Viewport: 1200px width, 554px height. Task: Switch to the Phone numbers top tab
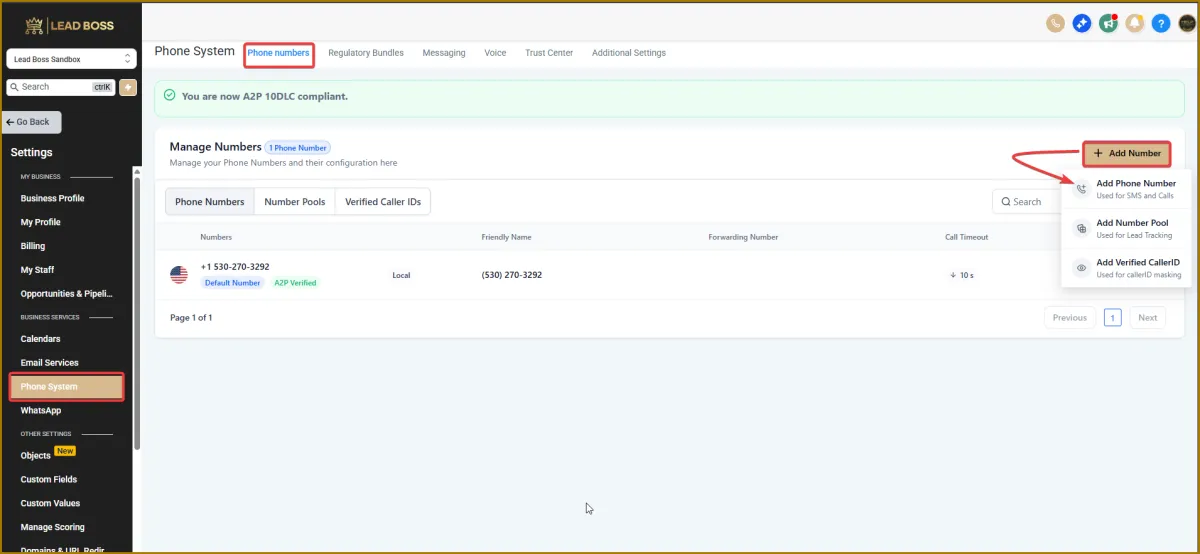[x=279, y=53]
